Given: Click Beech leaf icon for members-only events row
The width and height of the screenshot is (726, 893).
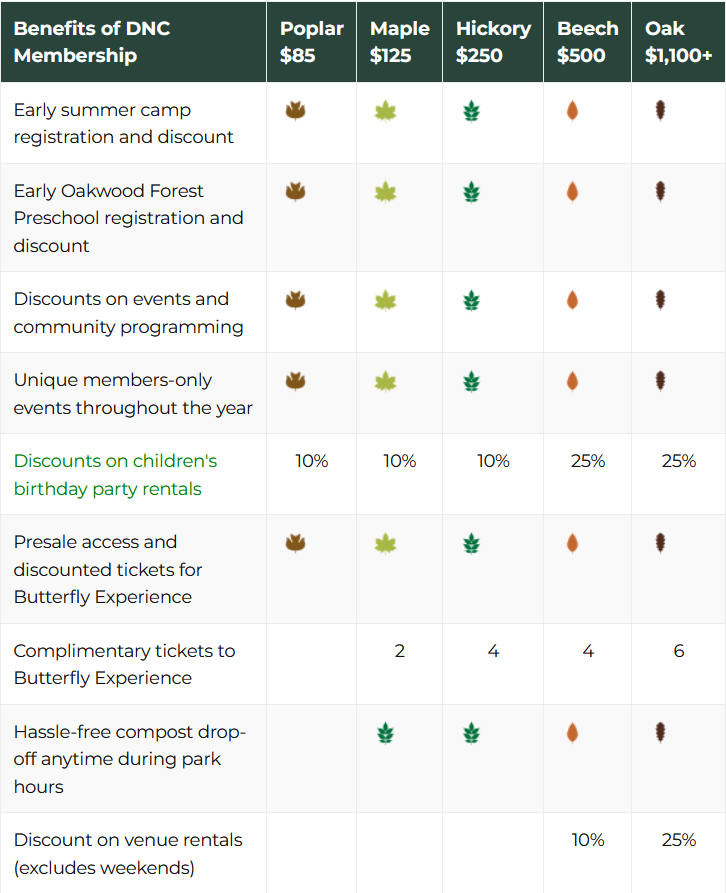Looking at the screenshot, I should point(572,381).
